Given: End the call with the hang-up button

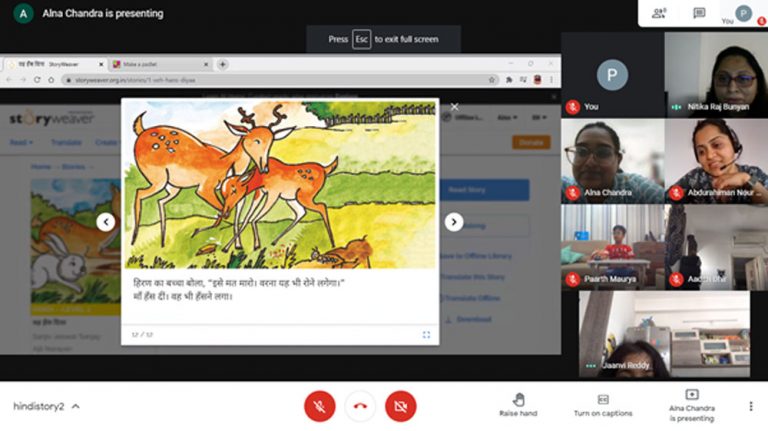Looking at the screenshot, I should point(360,406).
